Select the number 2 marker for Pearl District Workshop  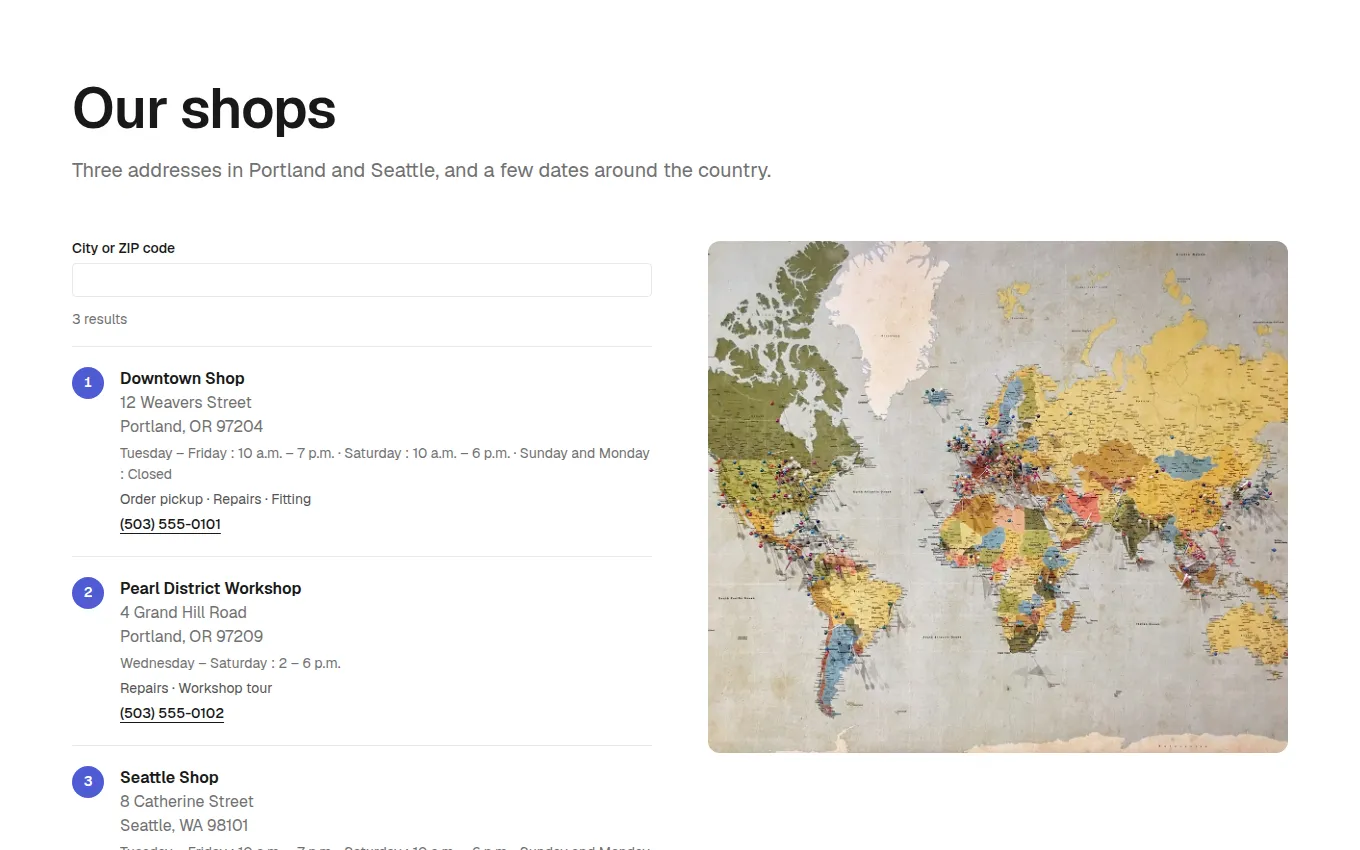click(x=88, y=592)
